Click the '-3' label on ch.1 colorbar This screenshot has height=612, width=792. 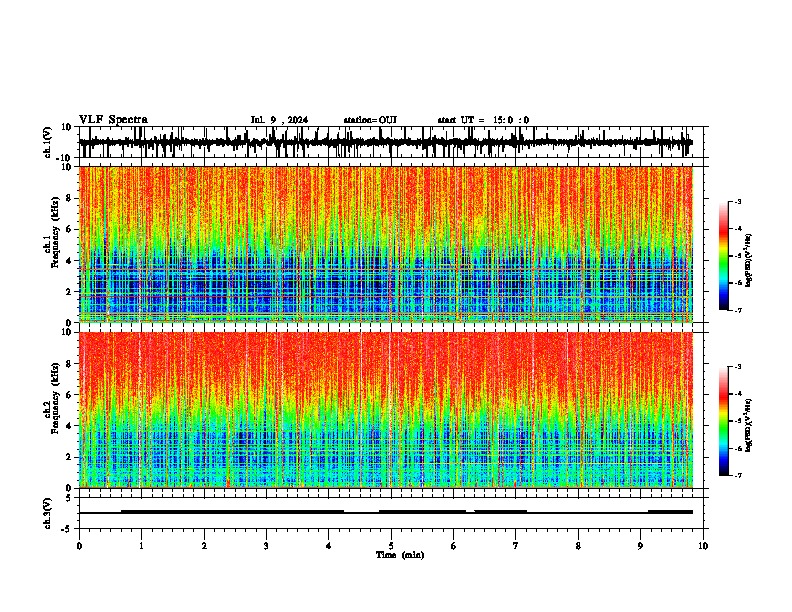click(737, 202)
